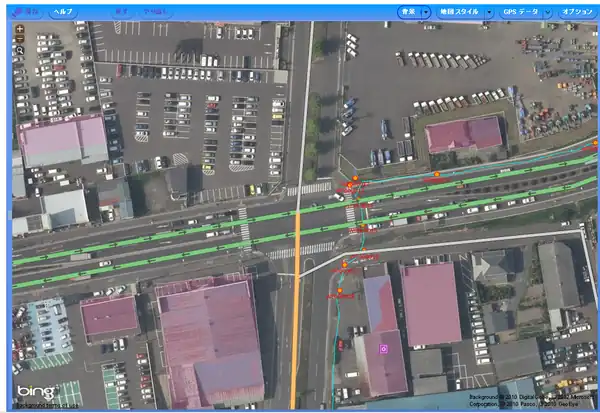This screenshot has height=413, width=600.
Task: Select the orange node right of the intersection
Action: point(438,174)
